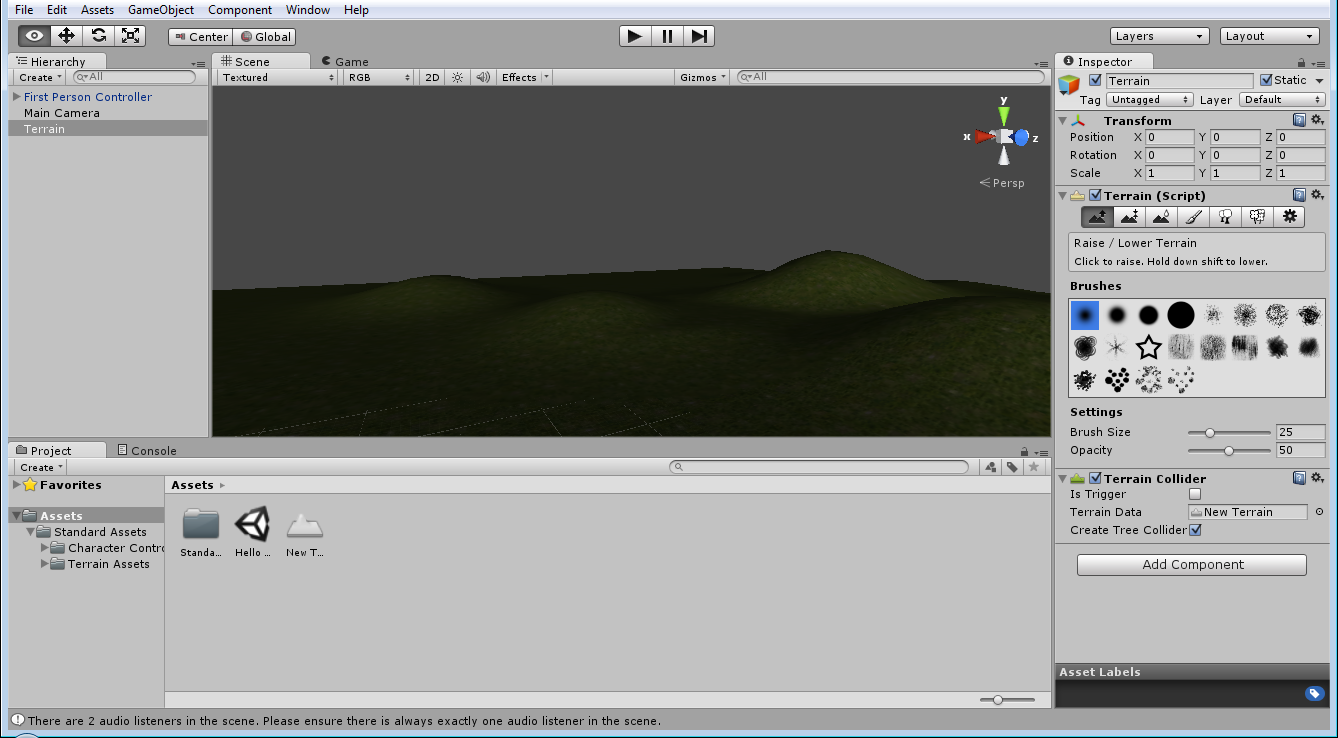Click the Terrain name input field
Image resolution: width=1338 pixels, height=738 pixels.
click(x=1179, y=80)
